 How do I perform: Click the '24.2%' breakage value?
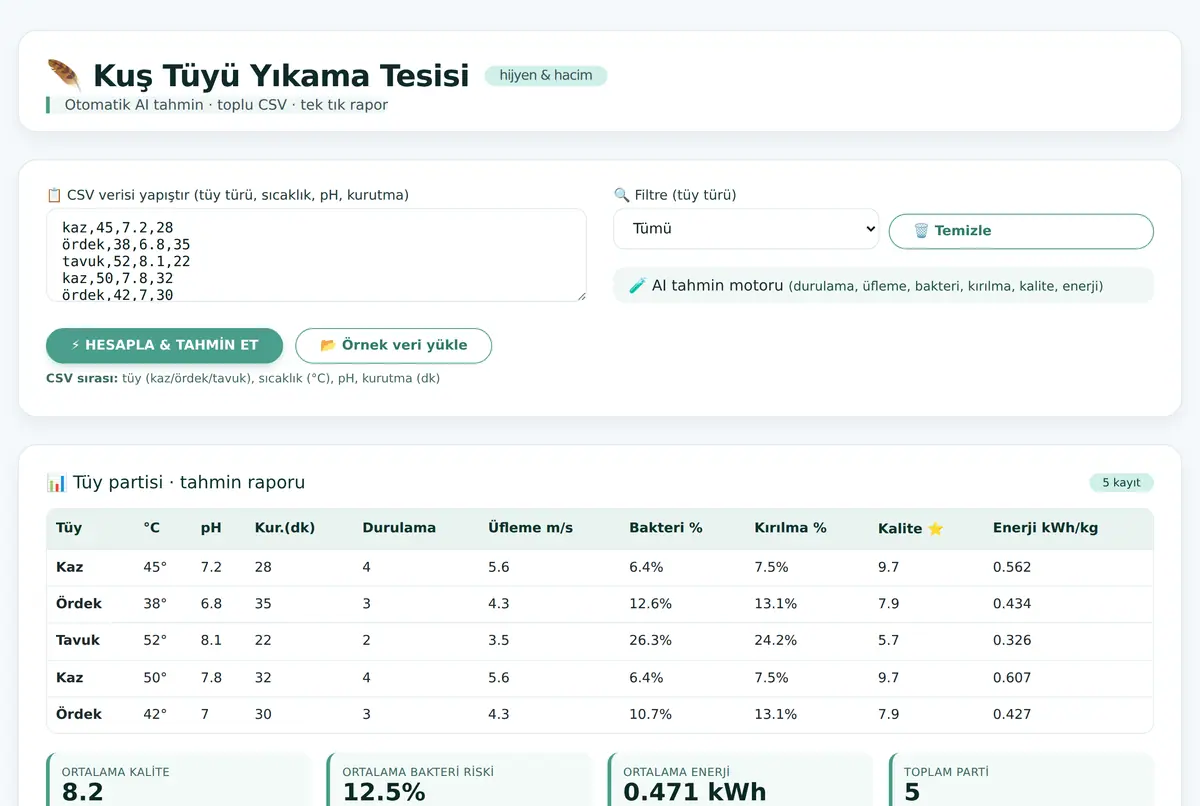775,640
